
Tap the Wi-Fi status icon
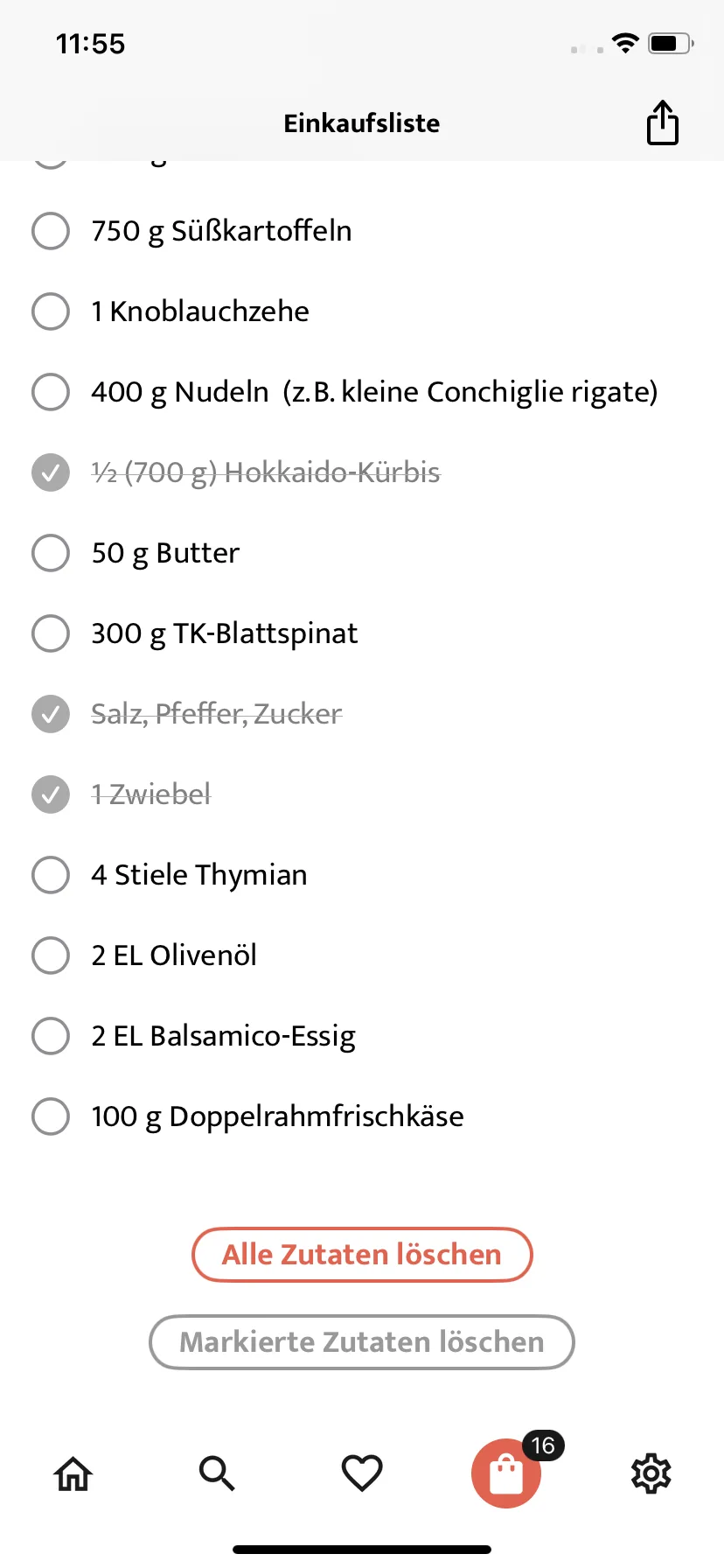pos(625,43)
